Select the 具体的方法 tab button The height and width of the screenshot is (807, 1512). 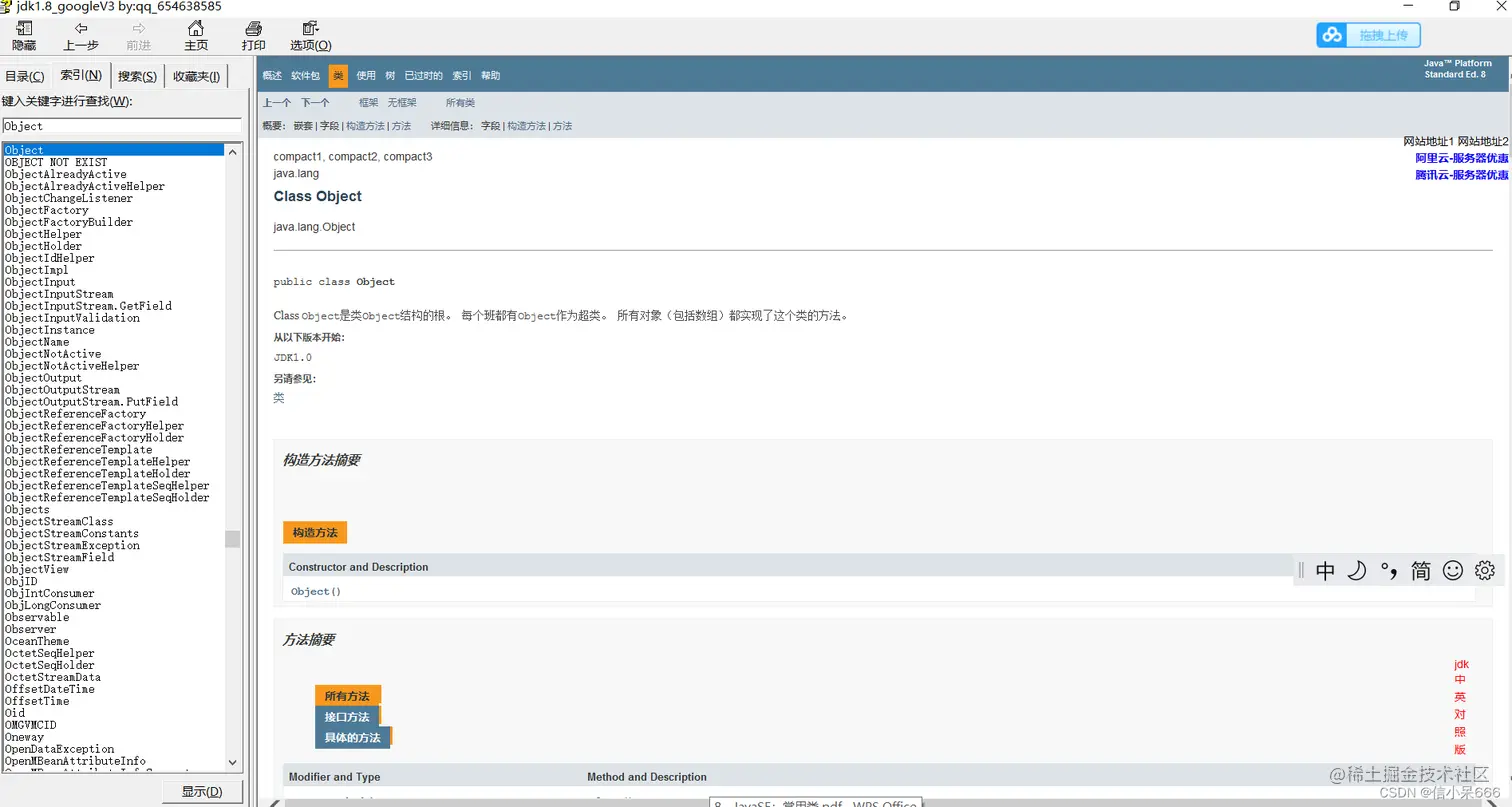point(353,738)
